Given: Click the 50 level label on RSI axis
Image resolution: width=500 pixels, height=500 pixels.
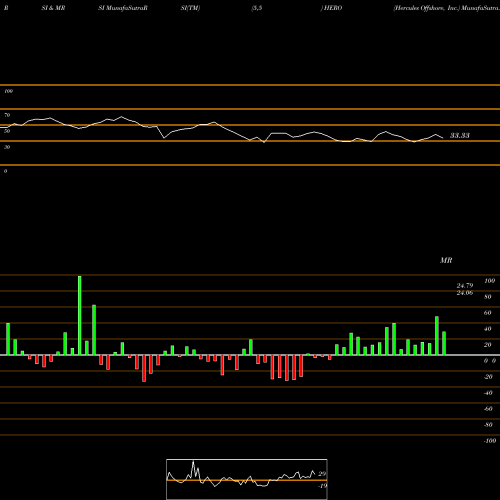Looking at the screenshot, I should point(7,131).
